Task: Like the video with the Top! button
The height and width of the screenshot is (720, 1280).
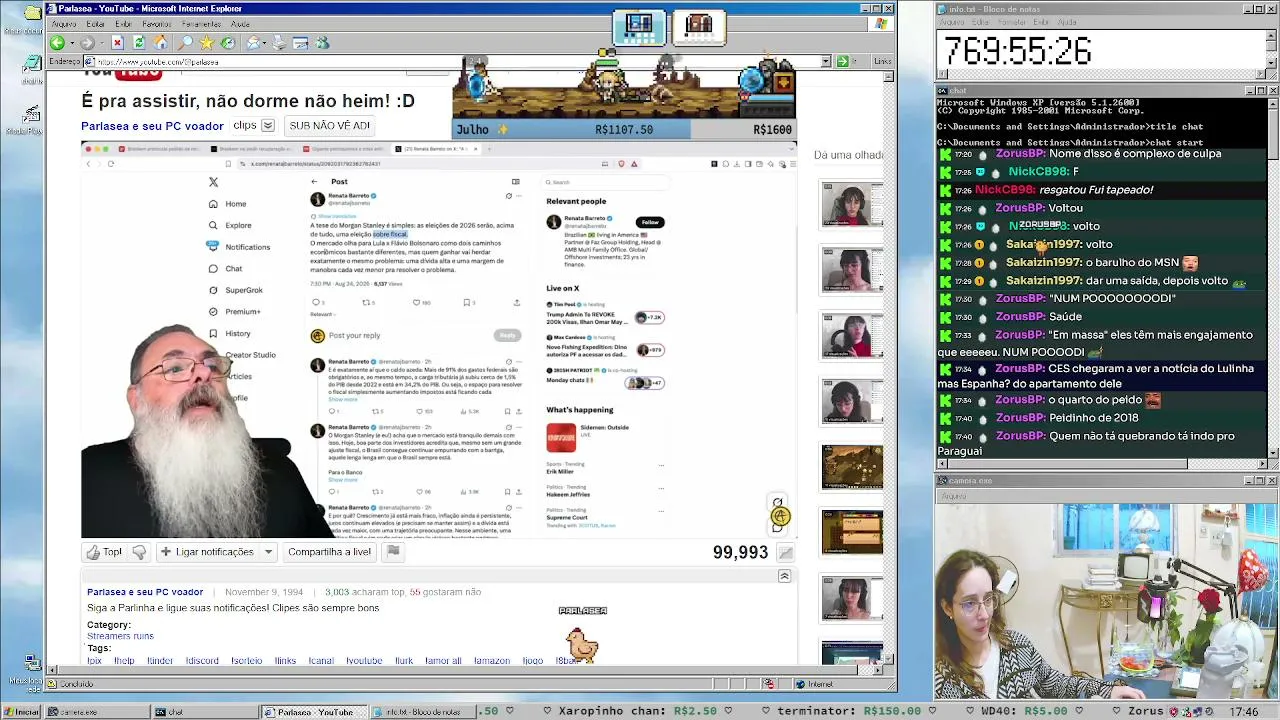Action: tap(105, 551)
